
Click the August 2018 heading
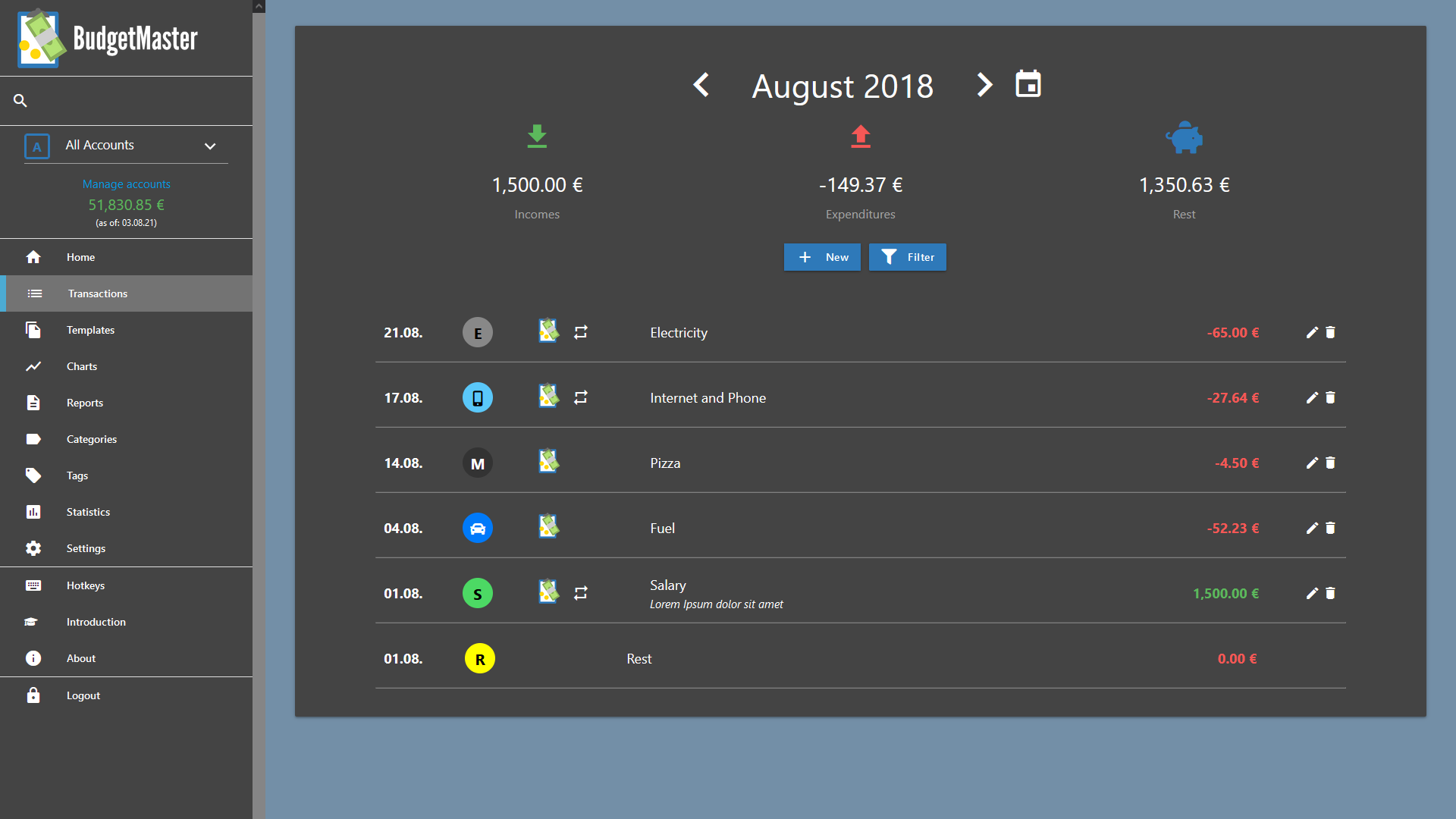click(x=843, y=86)
